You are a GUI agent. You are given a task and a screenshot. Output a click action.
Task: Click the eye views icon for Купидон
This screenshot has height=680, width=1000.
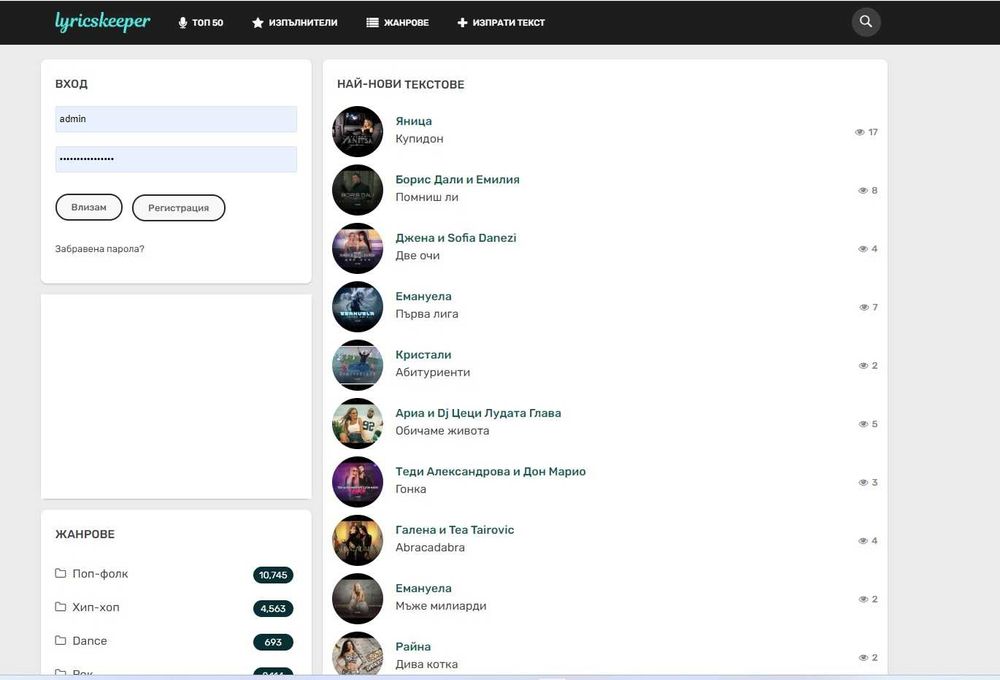860,132
